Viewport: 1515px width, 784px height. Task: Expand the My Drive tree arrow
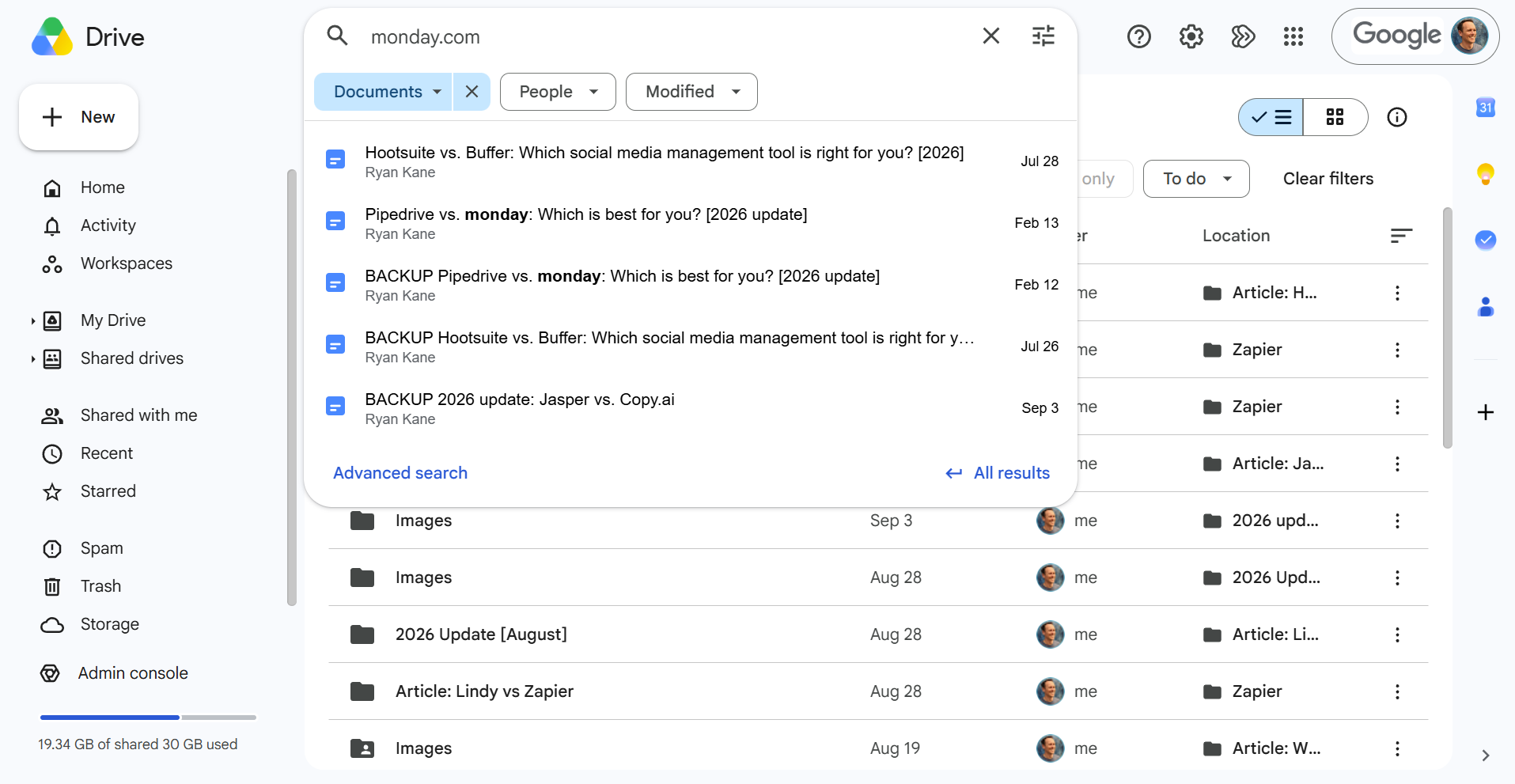[x=32, y=320]
